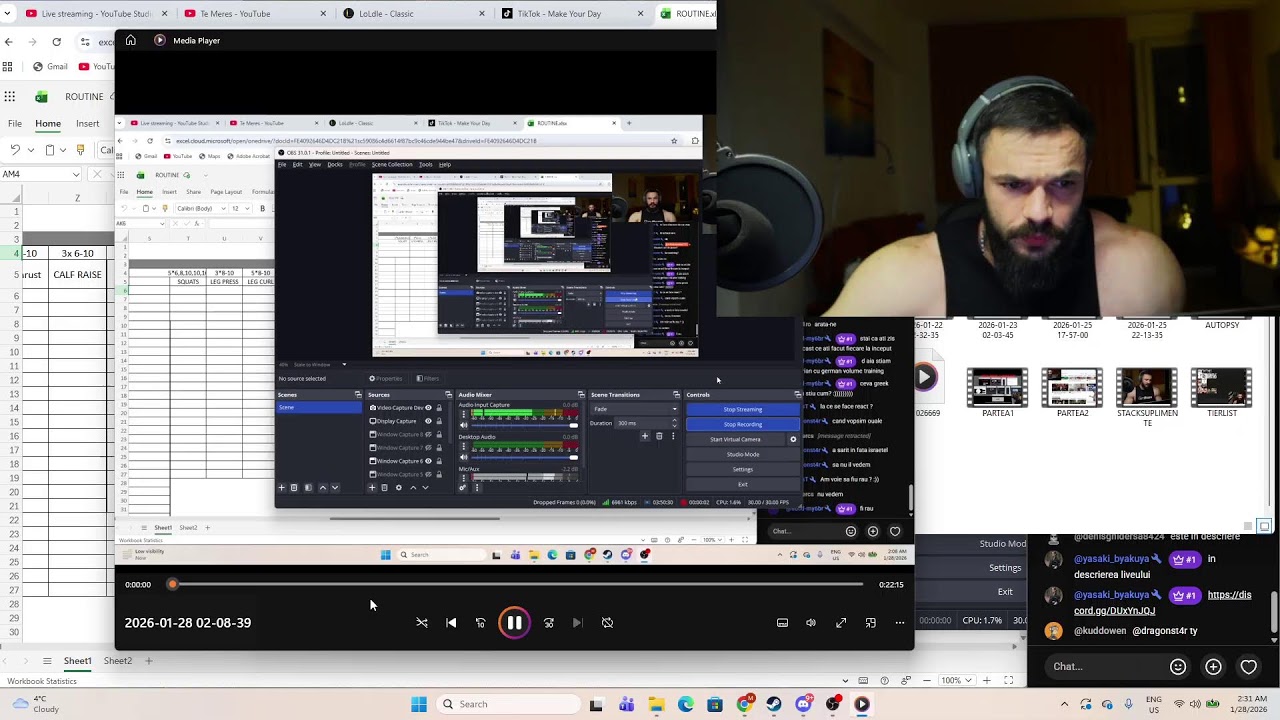Close the Te Meres - YouTube tab

(x=323, y=14)
